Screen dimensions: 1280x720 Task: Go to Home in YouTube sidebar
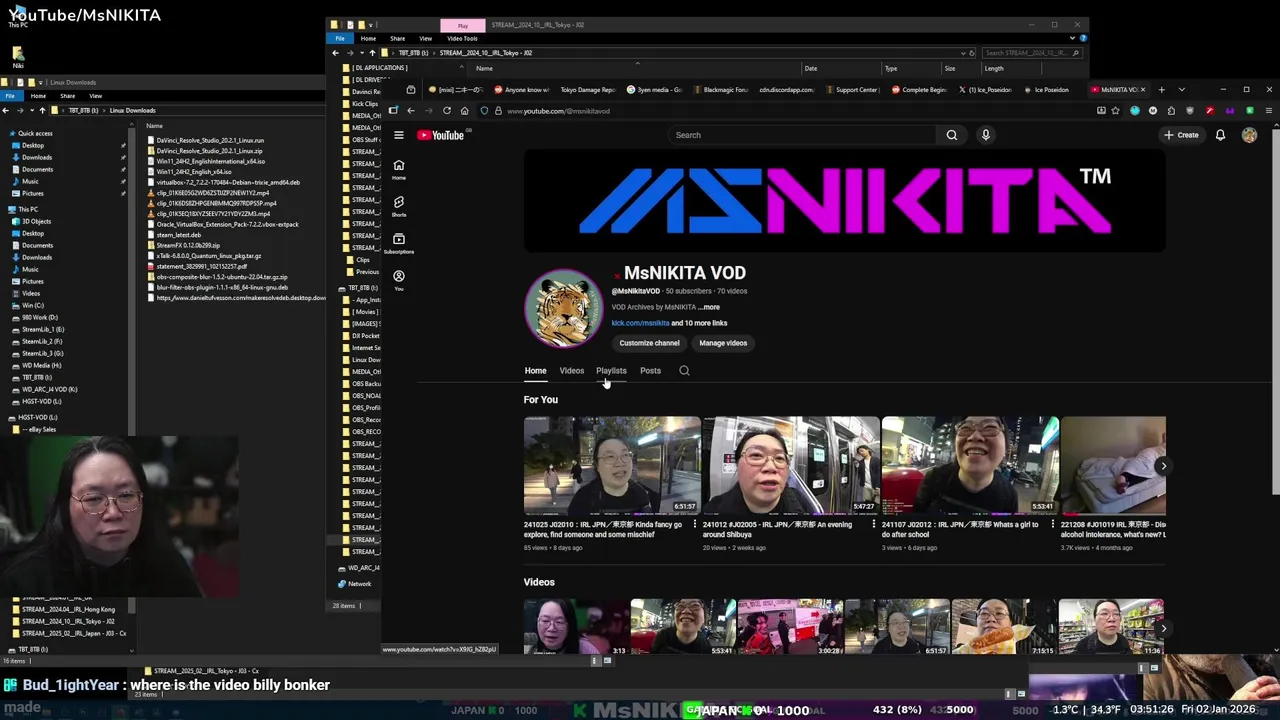(398, 169)
